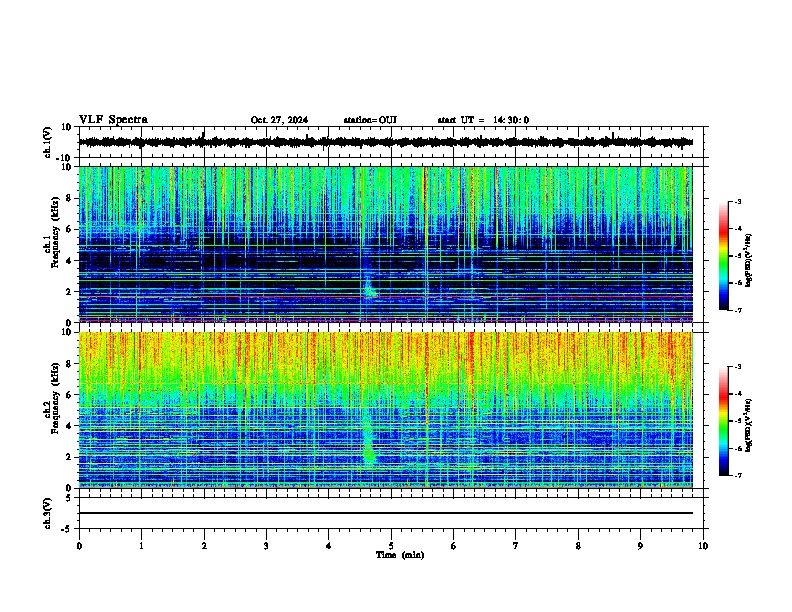The height and width of the screenshot is (612, 792).
Task: Click the "Time (min)" axis title
Action: click(x=400, y=555)
